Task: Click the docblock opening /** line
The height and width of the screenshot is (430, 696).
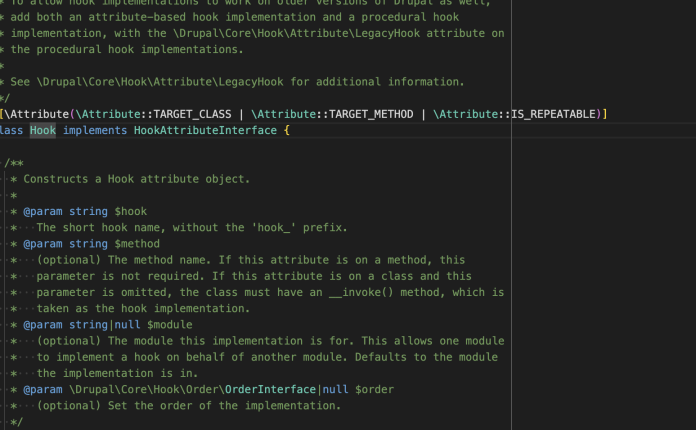Action: click(14, 163)
